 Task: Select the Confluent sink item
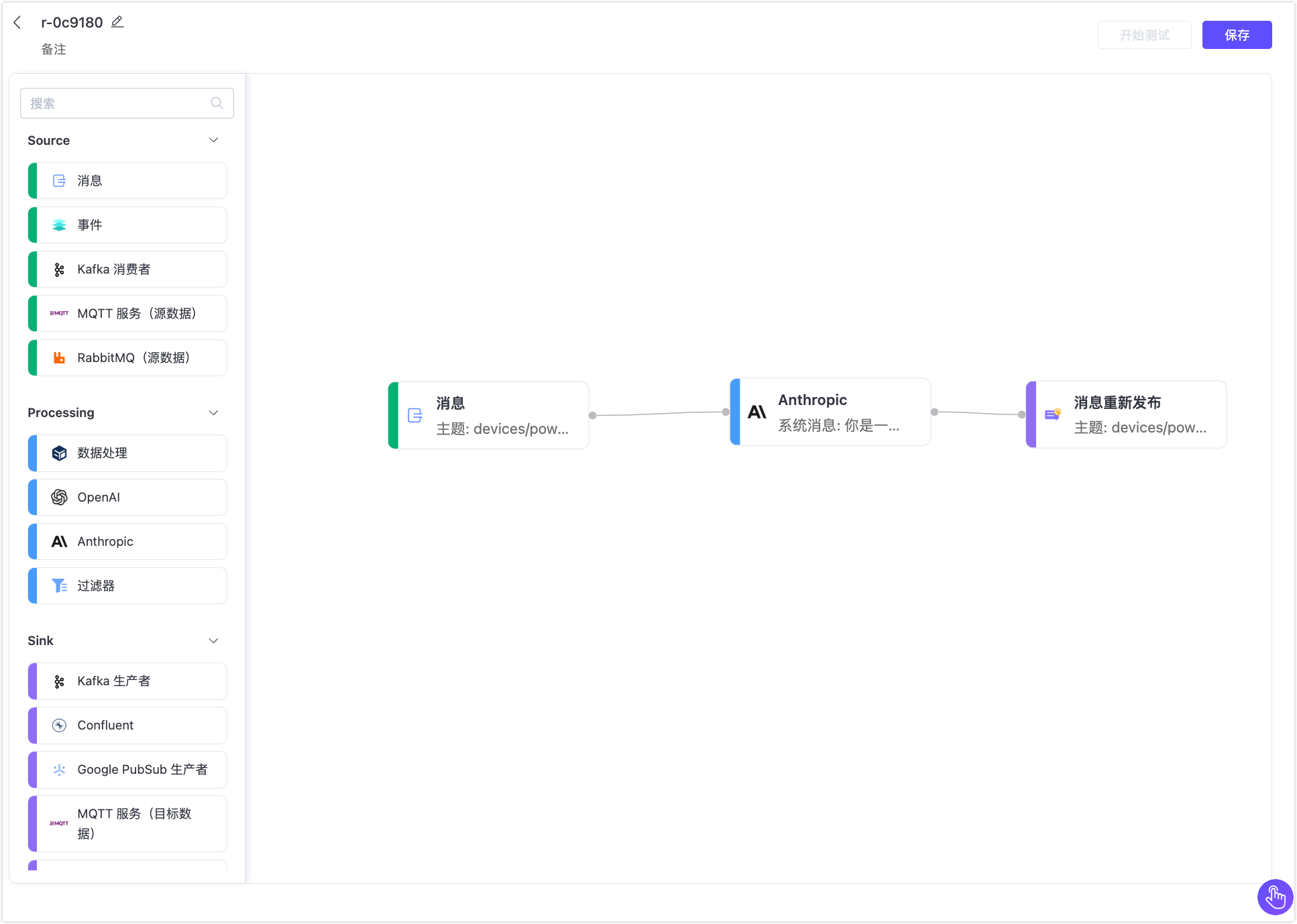[x=127, y=726]
